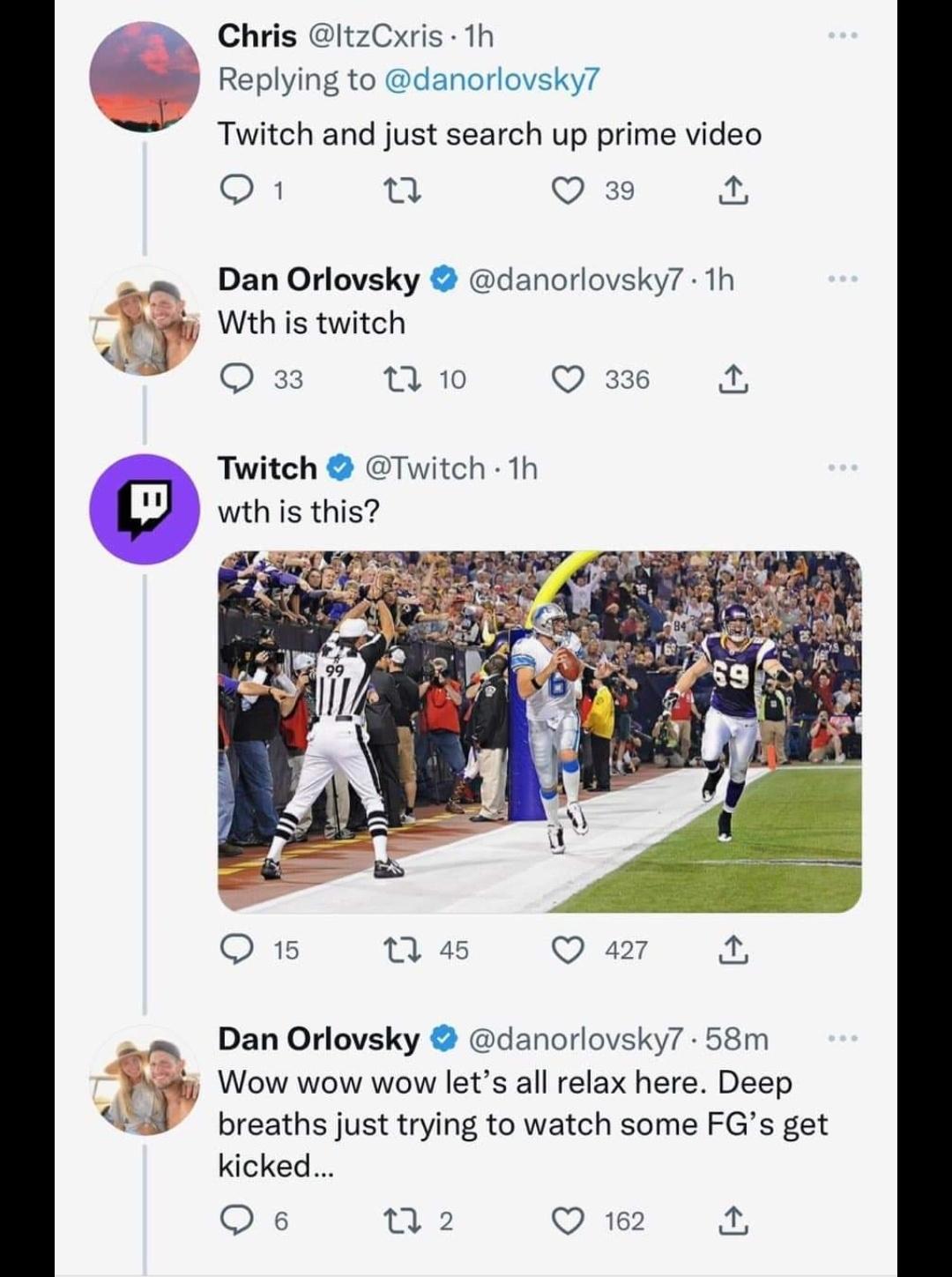Image resolution: width=952 pixels, height=1277 pixels.
Task: Reply to Dan Orlovsky's 'Wth is twitch' tweet
Action: (x=235, y=379)
